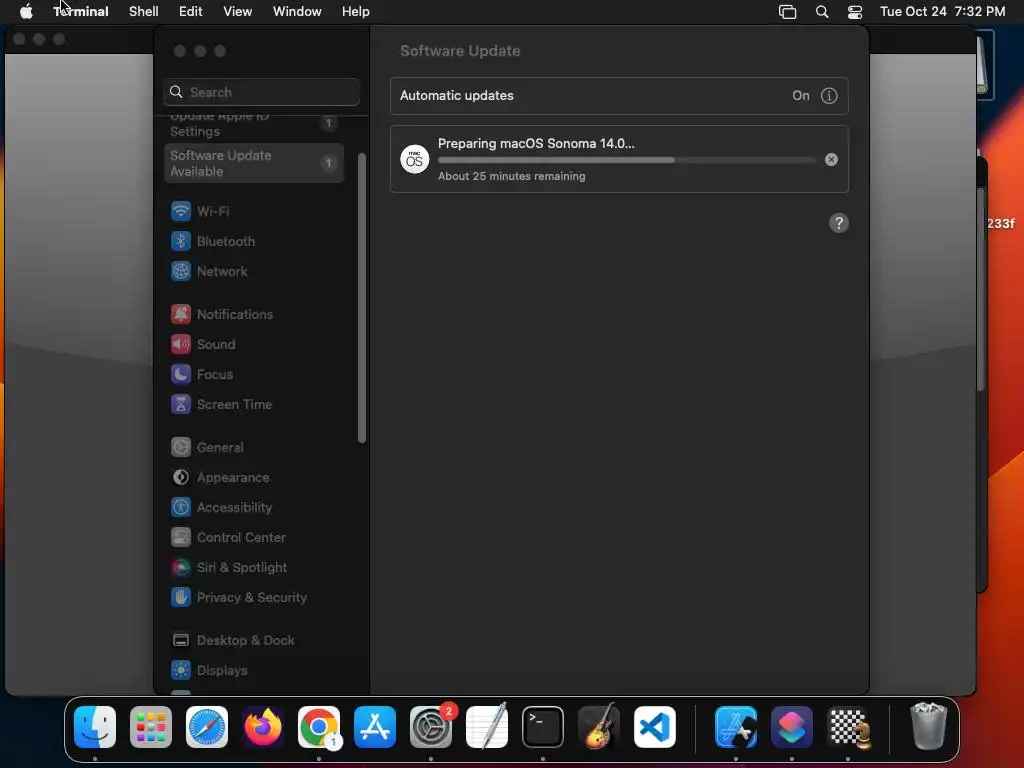1024x768 pixels.
Task: Click the date and time in menu bar
Action: (x=942, y=12)
